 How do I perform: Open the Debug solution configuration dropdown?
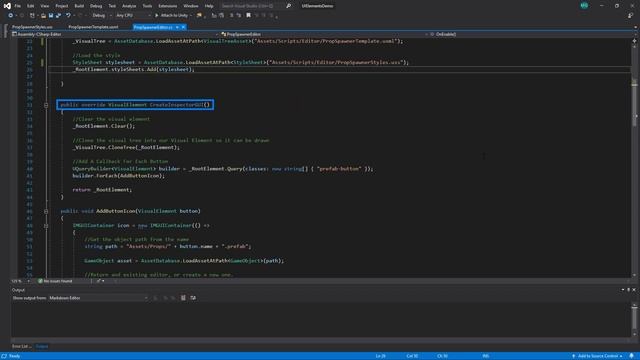102,16
